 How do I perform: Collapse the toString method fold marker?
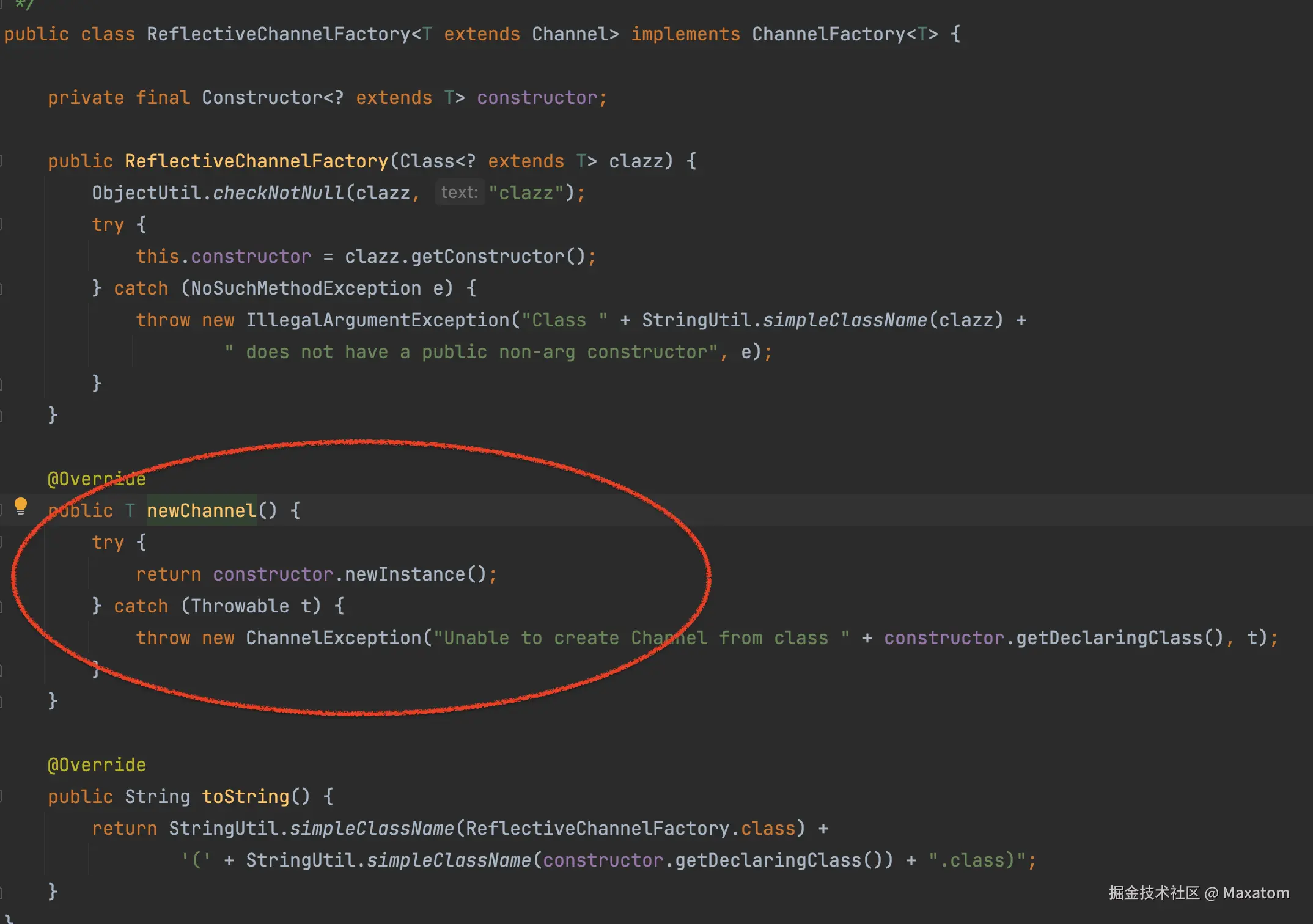point(2,796)
